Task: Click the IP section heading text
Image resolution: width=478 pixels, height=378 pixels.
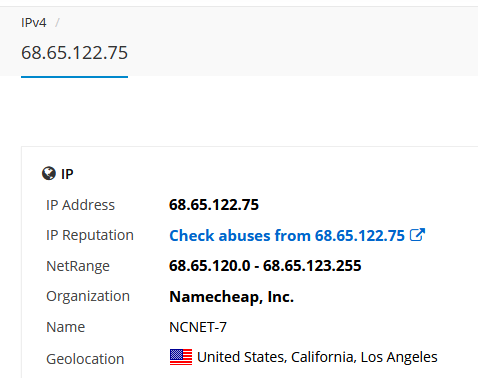Action: (x=67, y=174)
